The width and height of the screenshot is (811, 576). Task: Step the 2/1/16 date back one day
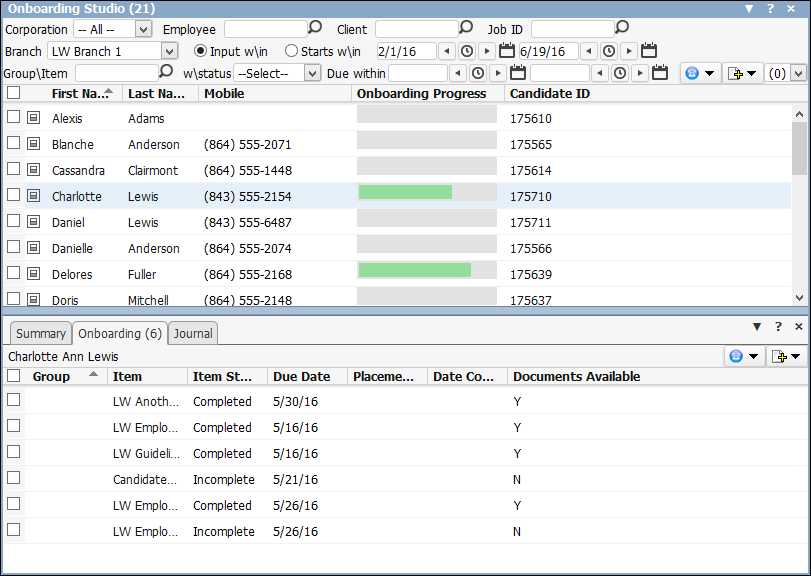[x=447, y=51]
